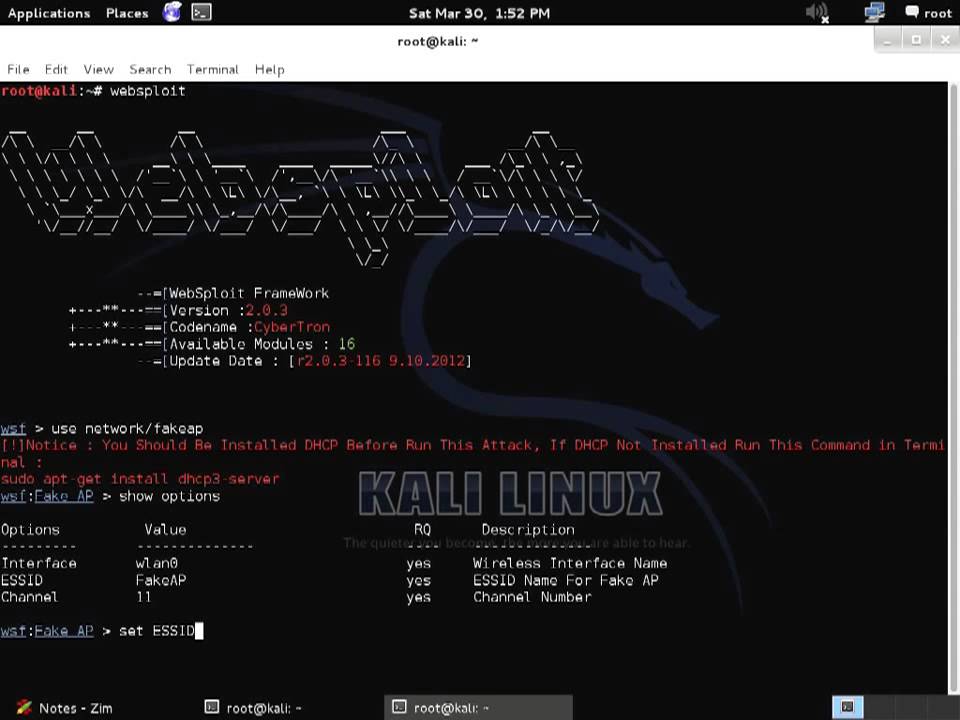Open the network connection icon
This screenshot has height=720, width=960.
pyautogui.click(x=874, y=12)
